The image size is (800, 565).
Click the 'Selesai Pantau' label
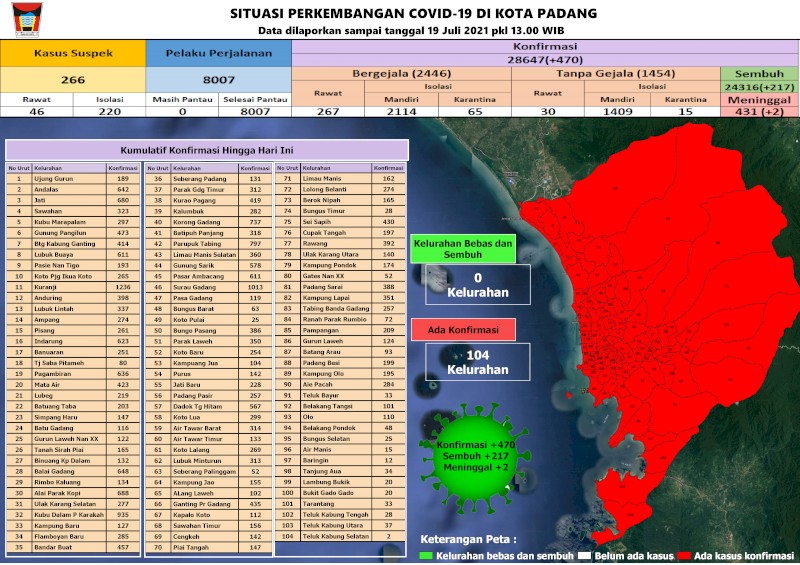click(255, 99)
